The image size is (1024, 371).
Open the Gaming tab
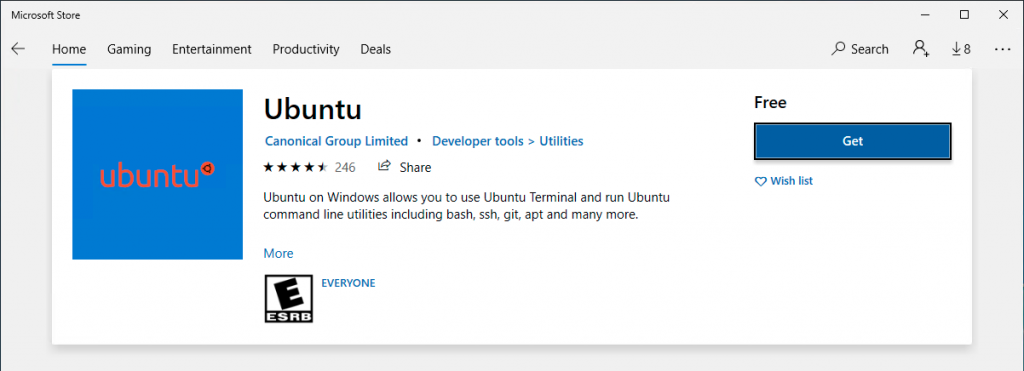point(129,49)
